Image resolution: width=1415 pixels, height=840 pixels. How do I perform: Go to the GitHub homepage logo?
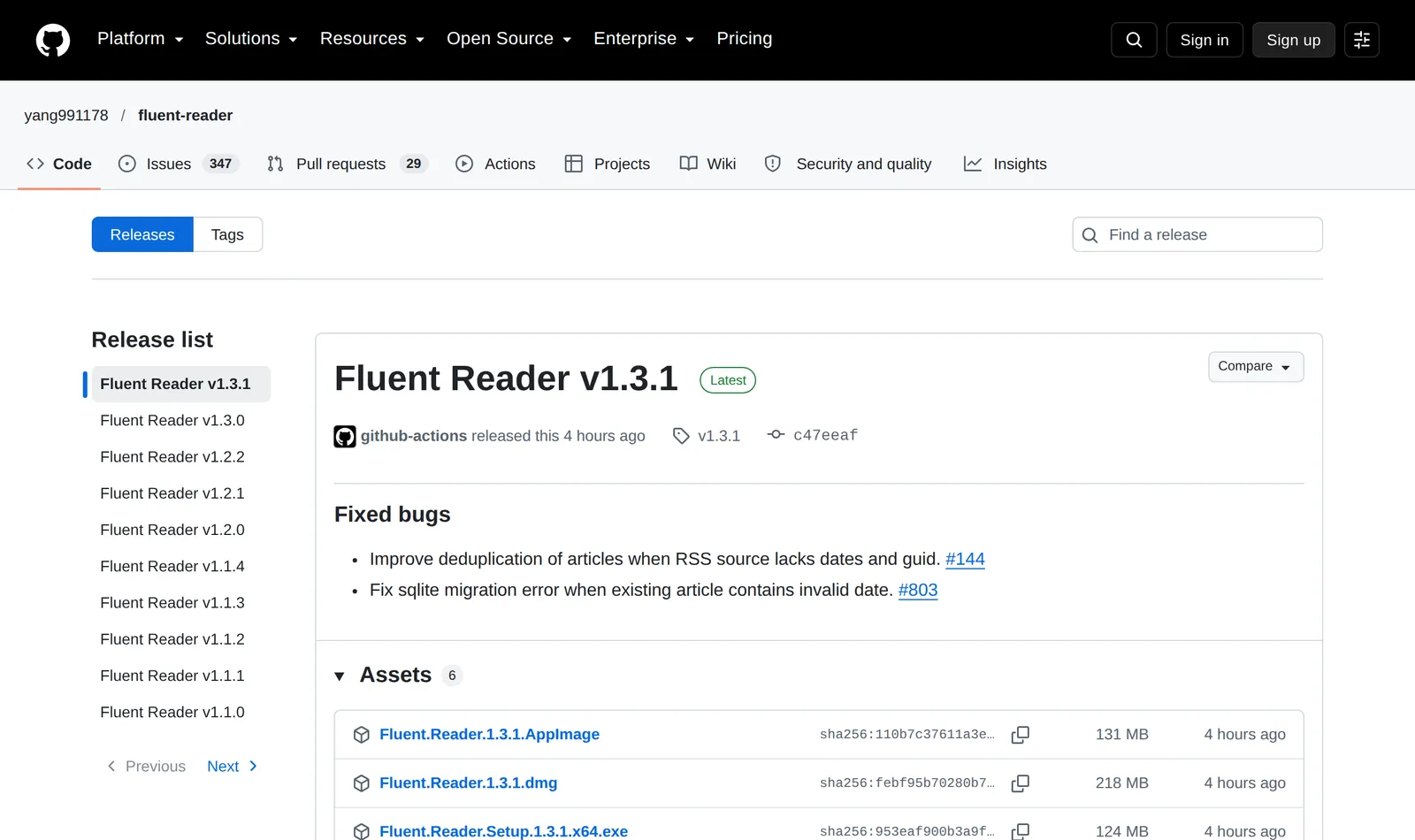click(x=53, y=40)
